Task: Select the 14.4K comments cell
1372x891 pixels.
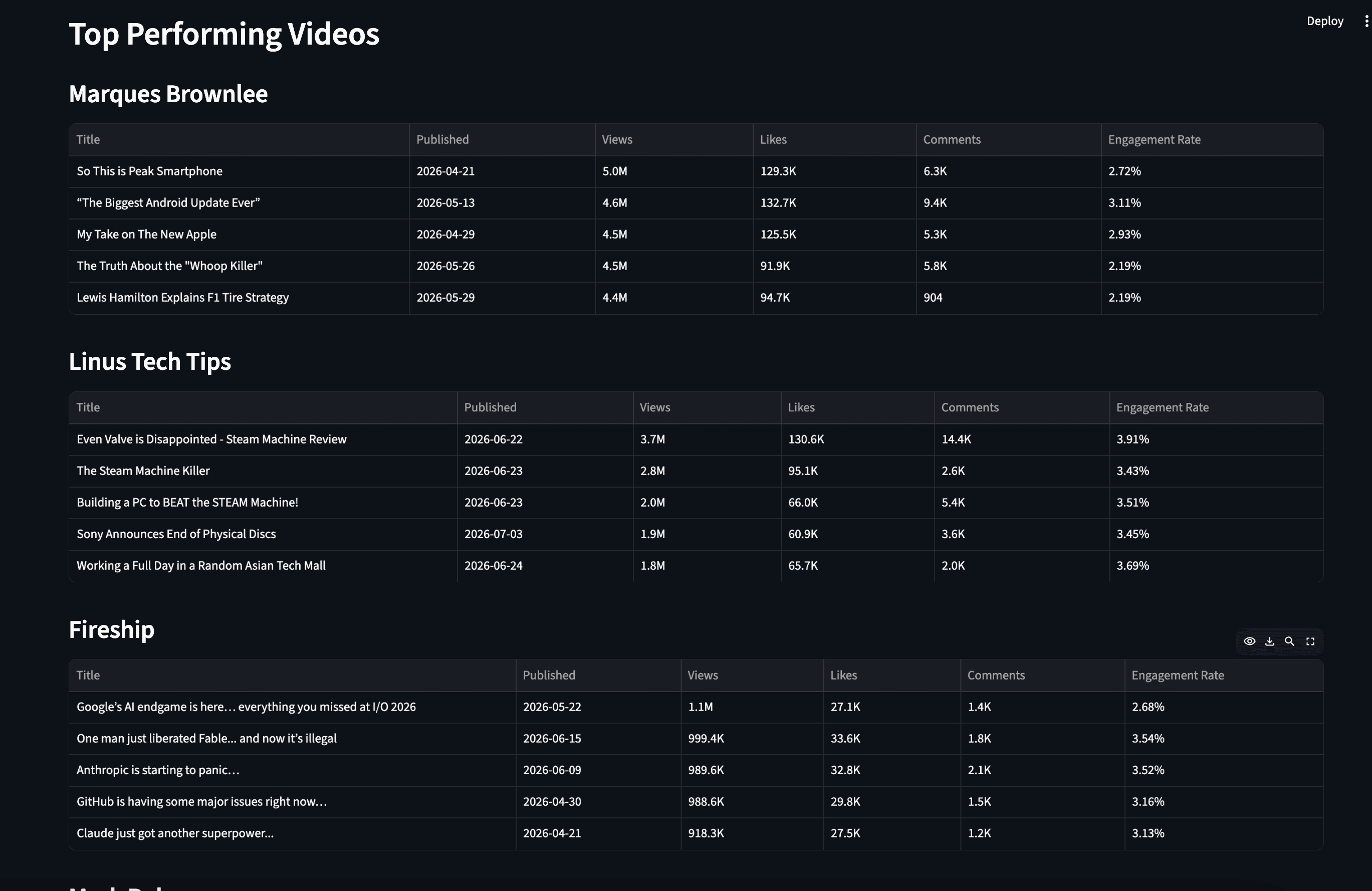Action: point(1022,439)
